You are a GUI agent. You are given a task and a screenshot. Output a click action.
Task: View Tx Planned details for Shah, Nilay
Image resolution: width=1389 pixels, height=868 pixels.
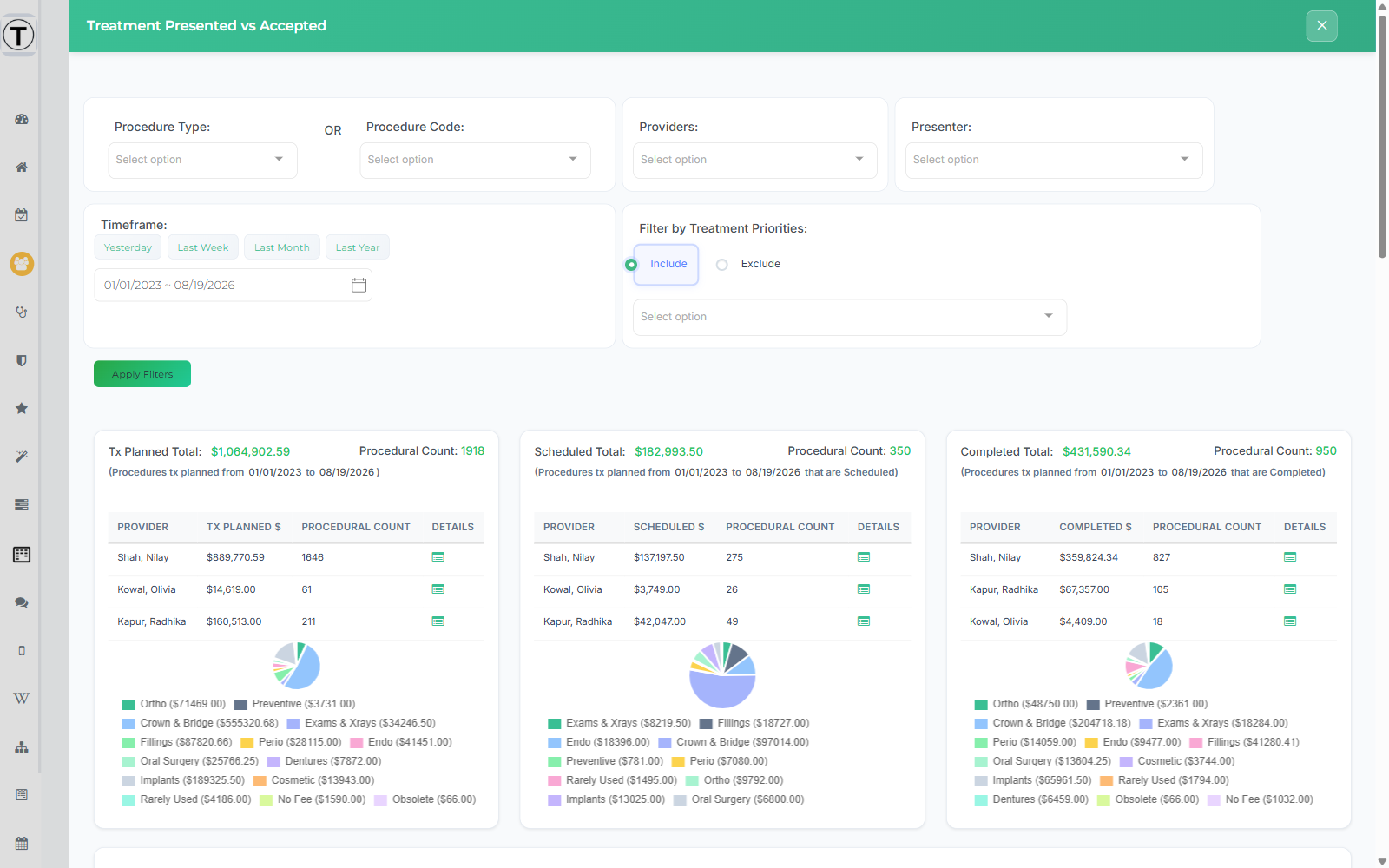[x=438, y=557]
